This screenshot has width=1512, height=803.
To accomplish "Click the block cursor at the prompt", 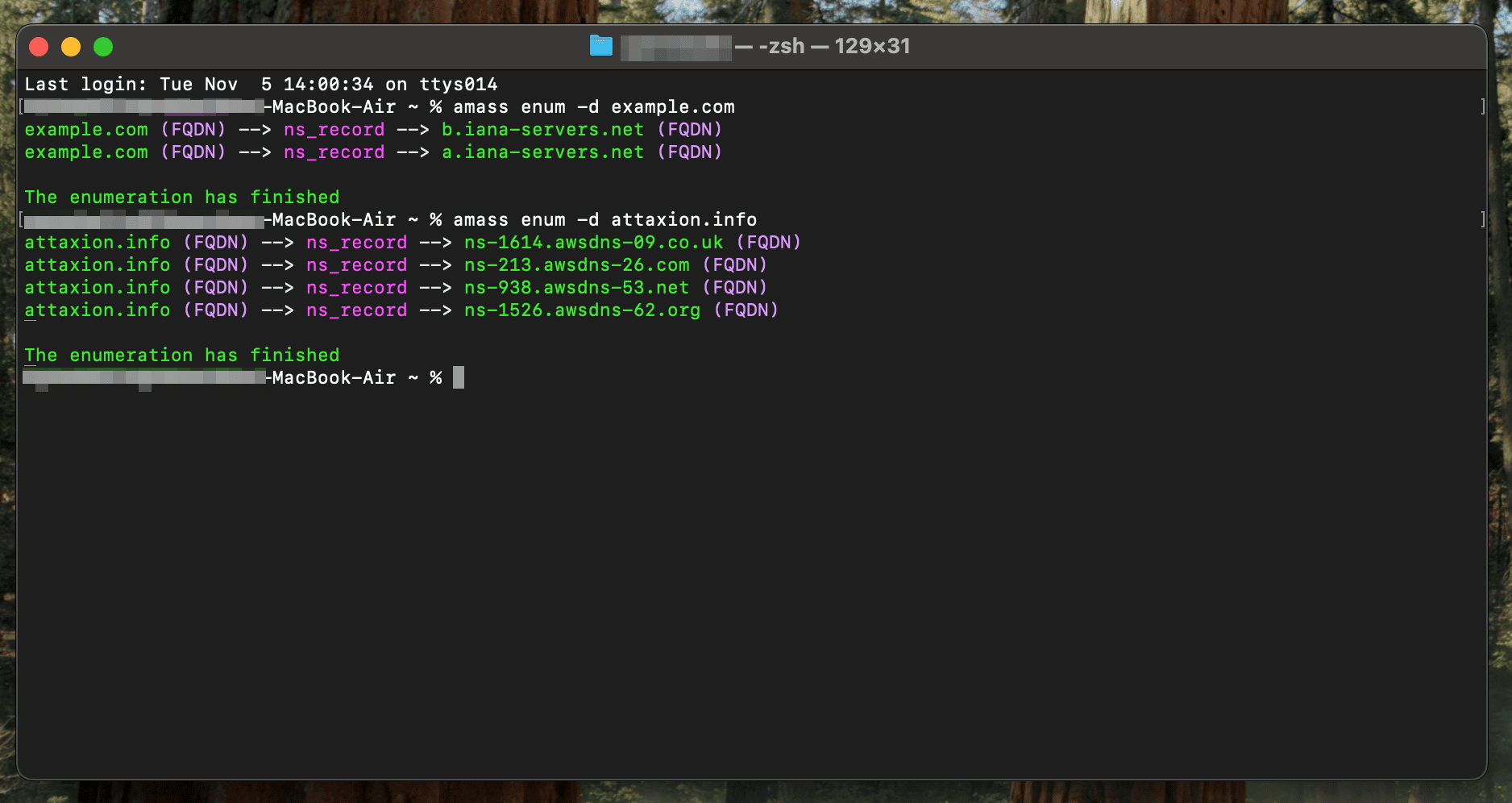I will coord(459,377).
